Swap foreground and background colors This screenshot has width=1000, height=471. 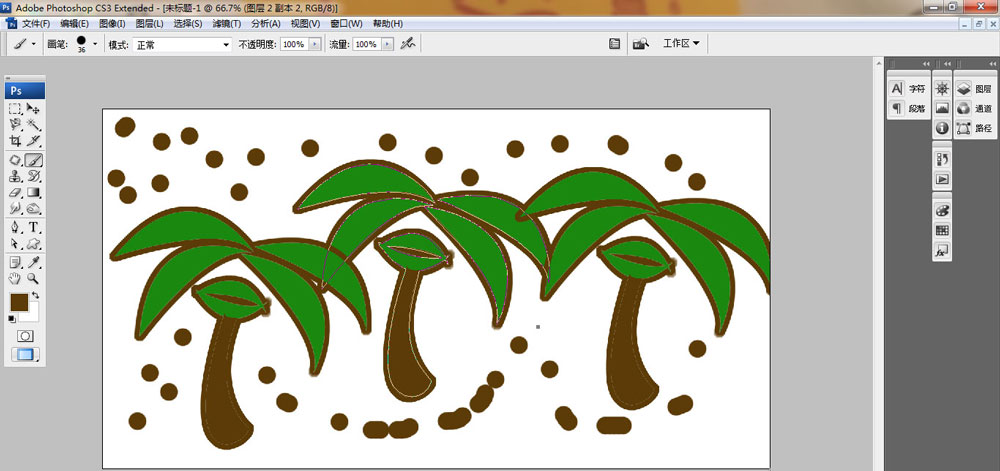[x=36, y=297]
